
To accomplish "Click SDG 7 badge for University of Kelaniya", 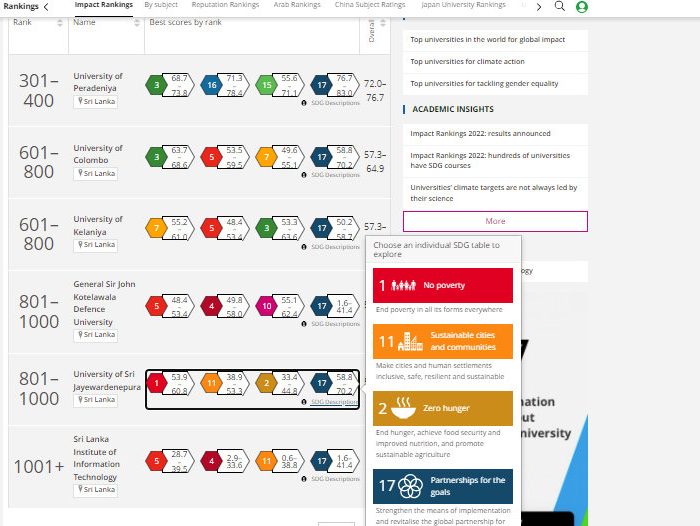I will pyautogui.click(x=157, y=229).
